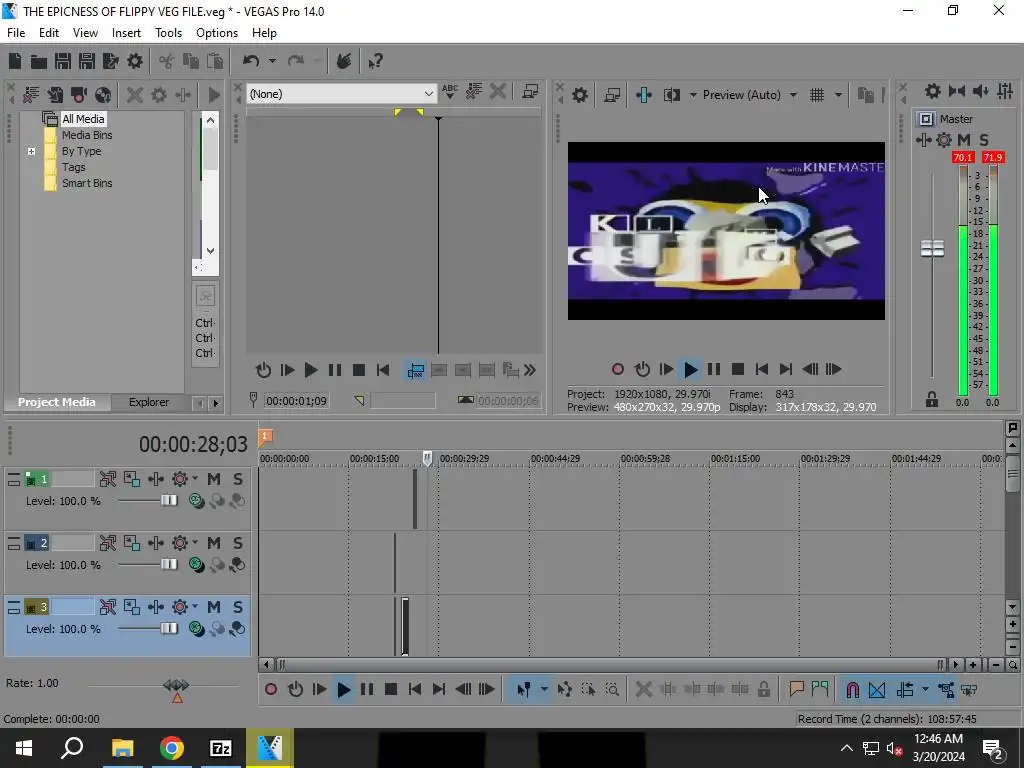This screenshot has width=1024, height=768.
Task: Open undo history dropdown arrow
Action: coord(272,61)
